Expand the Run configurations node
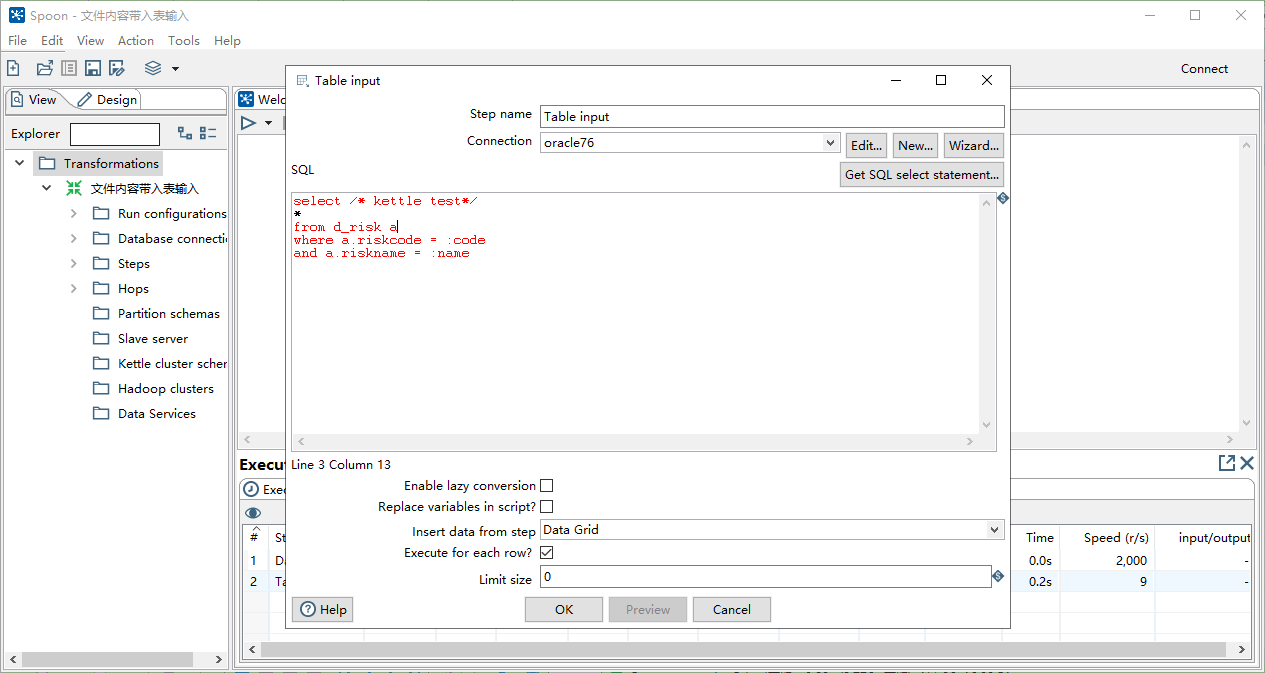This screenshot has height=673, width=1265. pyautogui.click(x=73, y=213)
